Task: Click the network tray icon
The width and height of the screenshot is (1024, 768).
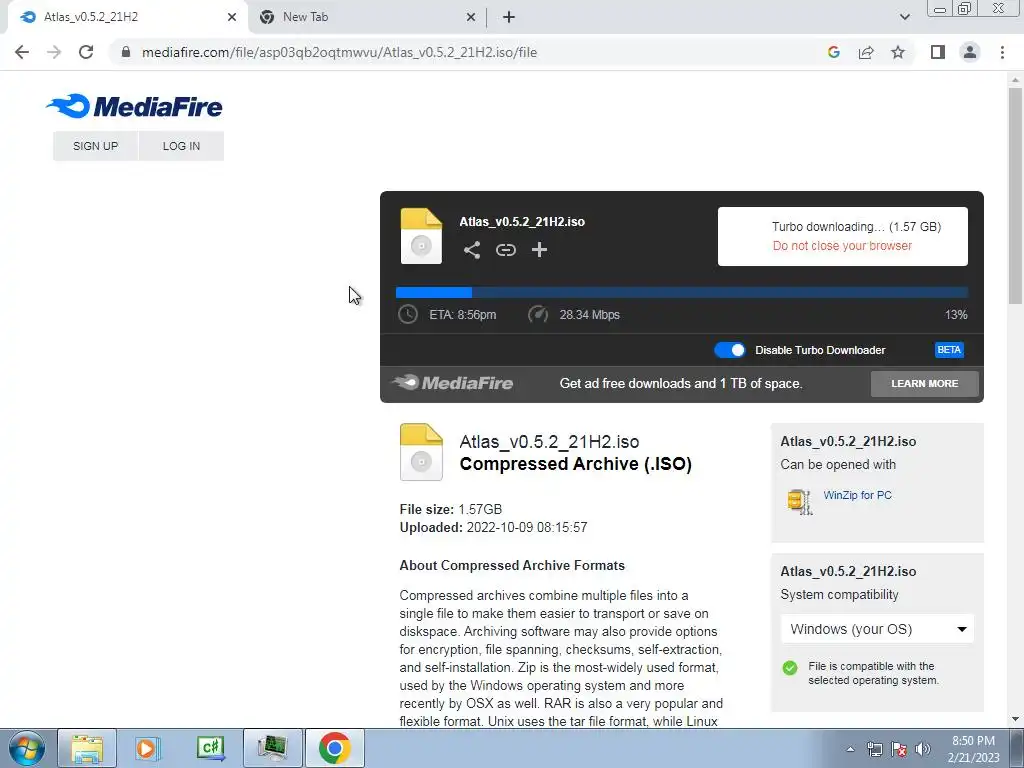Action: 874,749
